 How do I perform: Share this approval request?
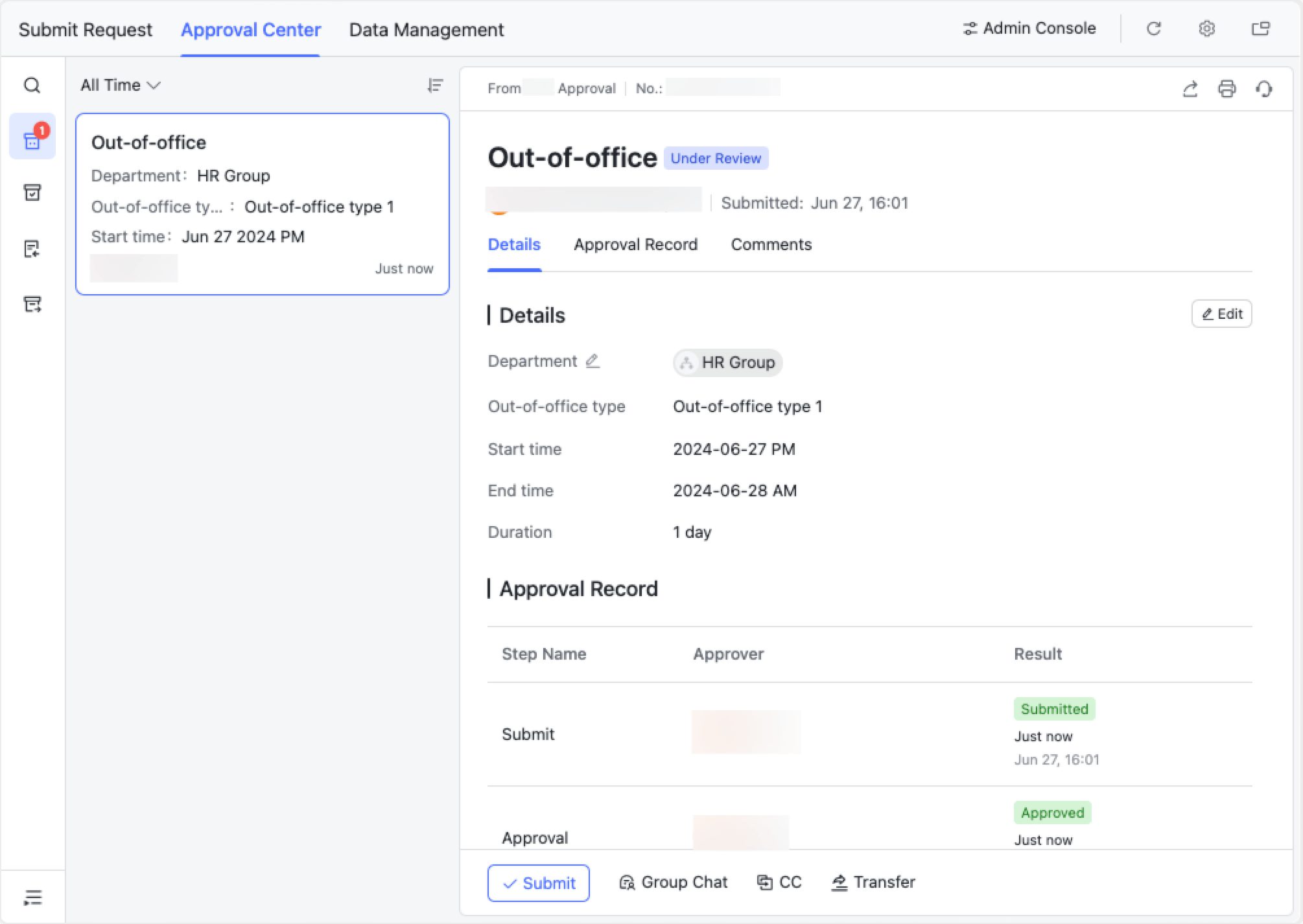tap(1190, 89)
